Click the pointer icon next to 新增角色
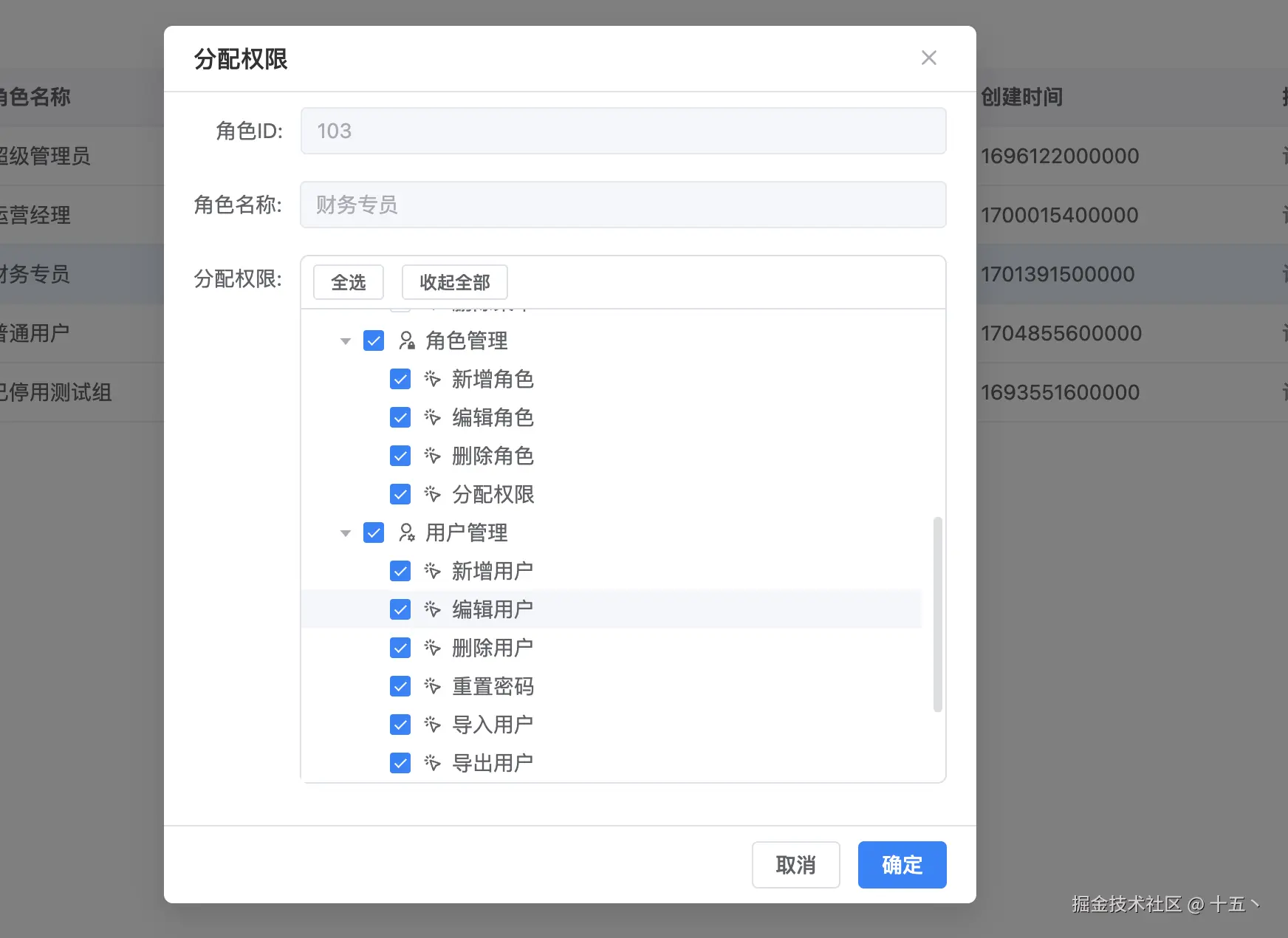Screen dimensions: 1288x938 (x=432, y=379)
